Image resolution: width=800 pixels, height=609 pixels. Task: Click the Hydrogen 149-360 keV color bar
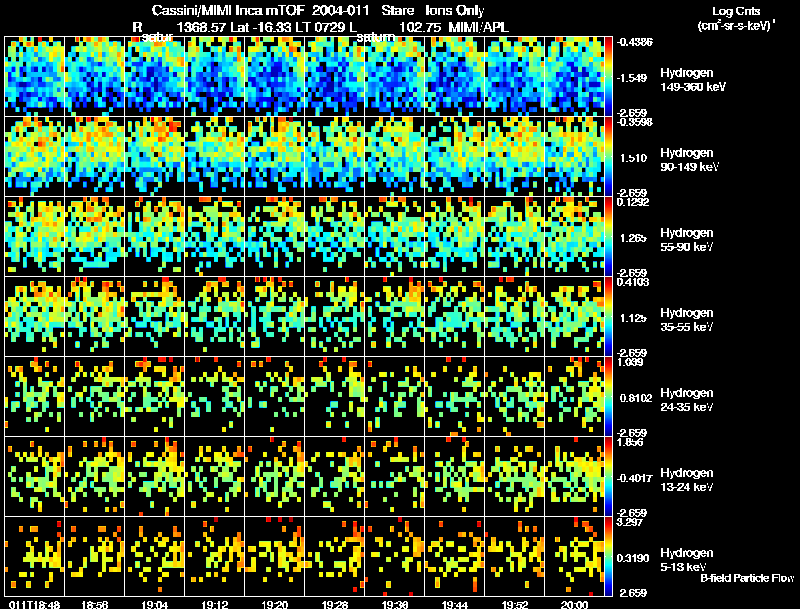coord(608,77)
